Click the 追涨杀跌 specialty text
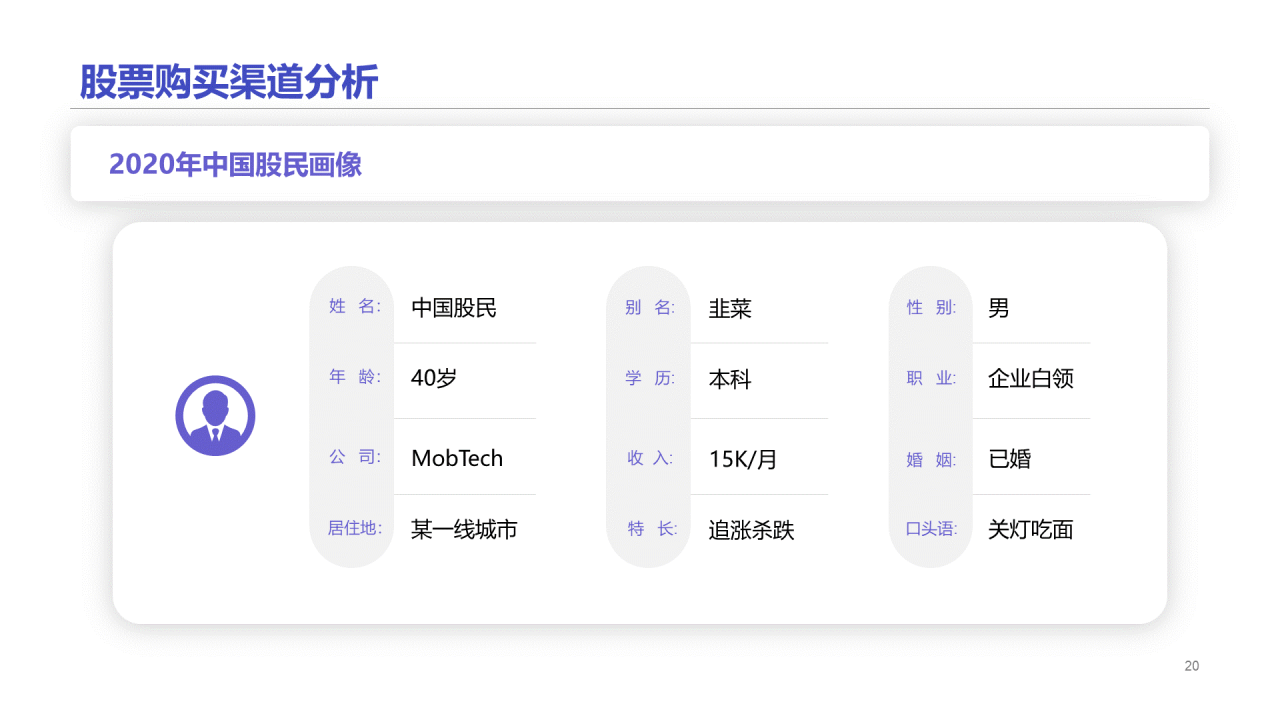 click(751, 530)
